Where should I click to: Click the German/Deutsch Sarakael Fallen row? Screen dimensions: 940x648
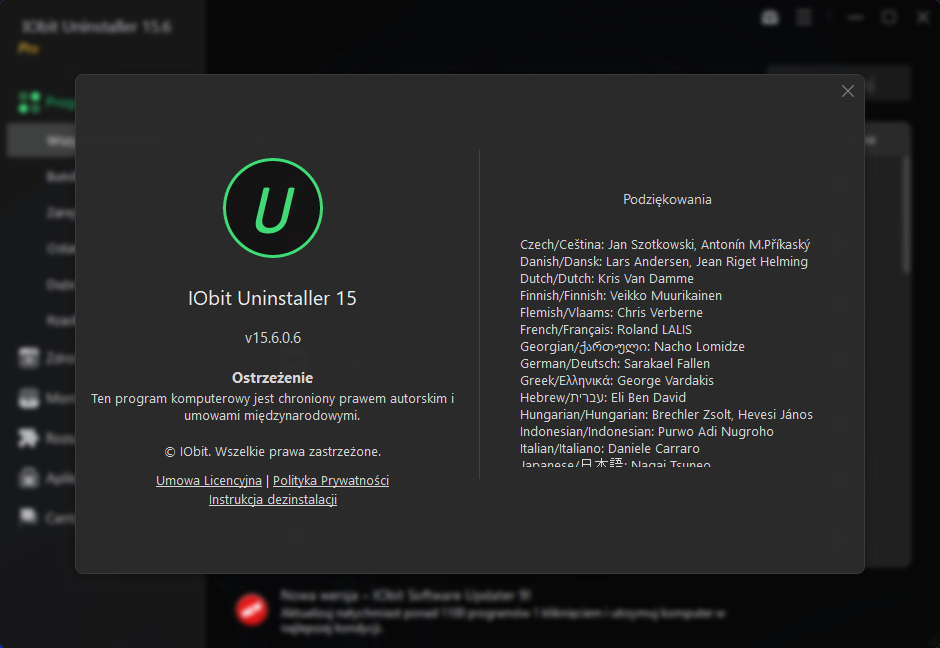point(614,364)
